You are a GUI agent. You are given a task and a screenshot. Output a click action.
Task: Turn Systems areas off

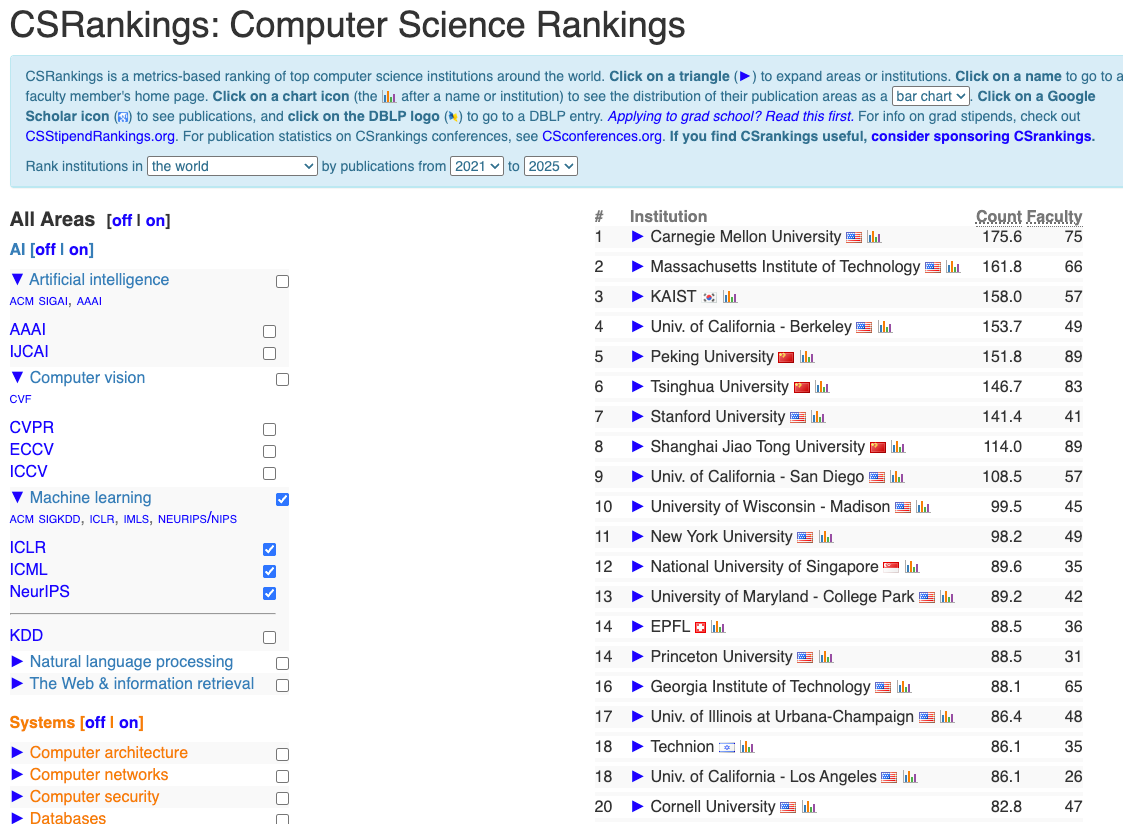tap(95, 722)
